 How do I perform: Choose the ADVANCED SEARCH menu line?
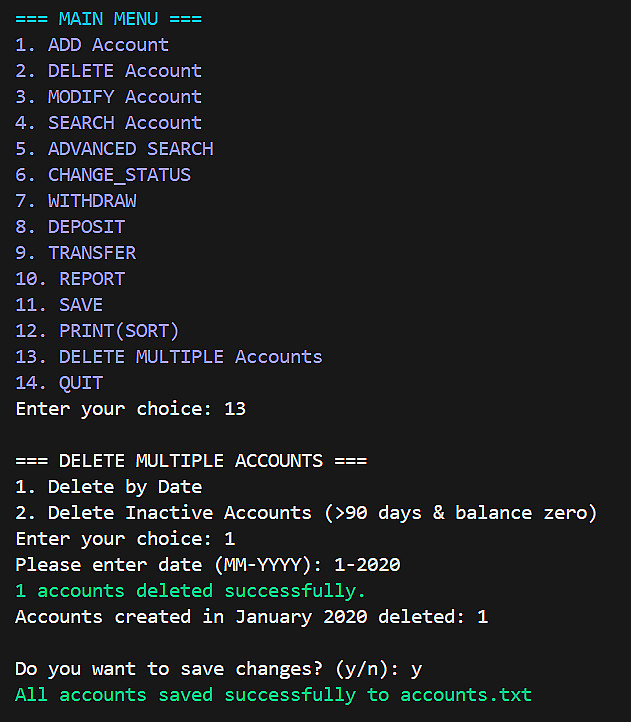coord(114,149)
